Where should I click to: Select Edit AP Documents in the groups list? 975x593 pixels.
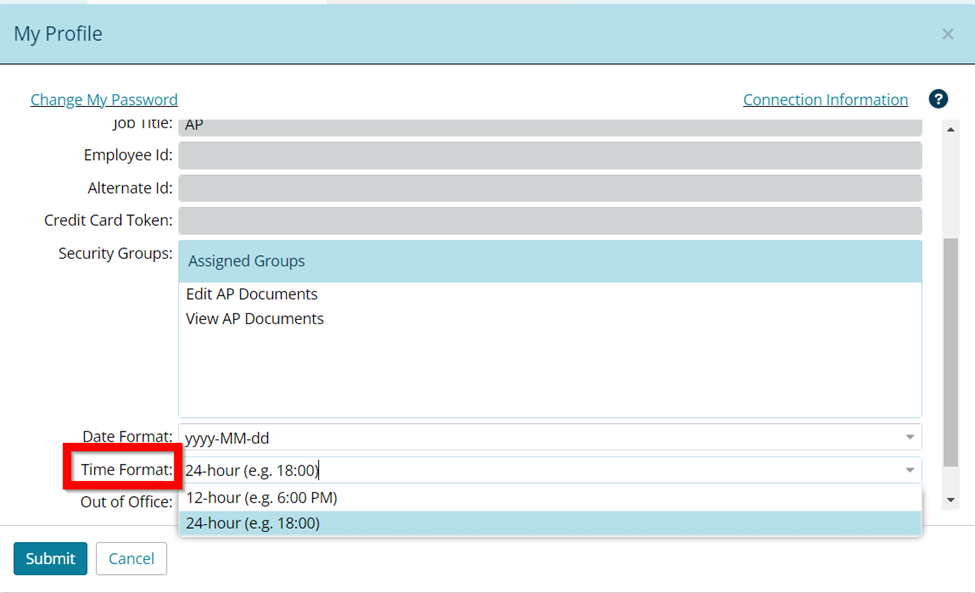pos(252,294)
